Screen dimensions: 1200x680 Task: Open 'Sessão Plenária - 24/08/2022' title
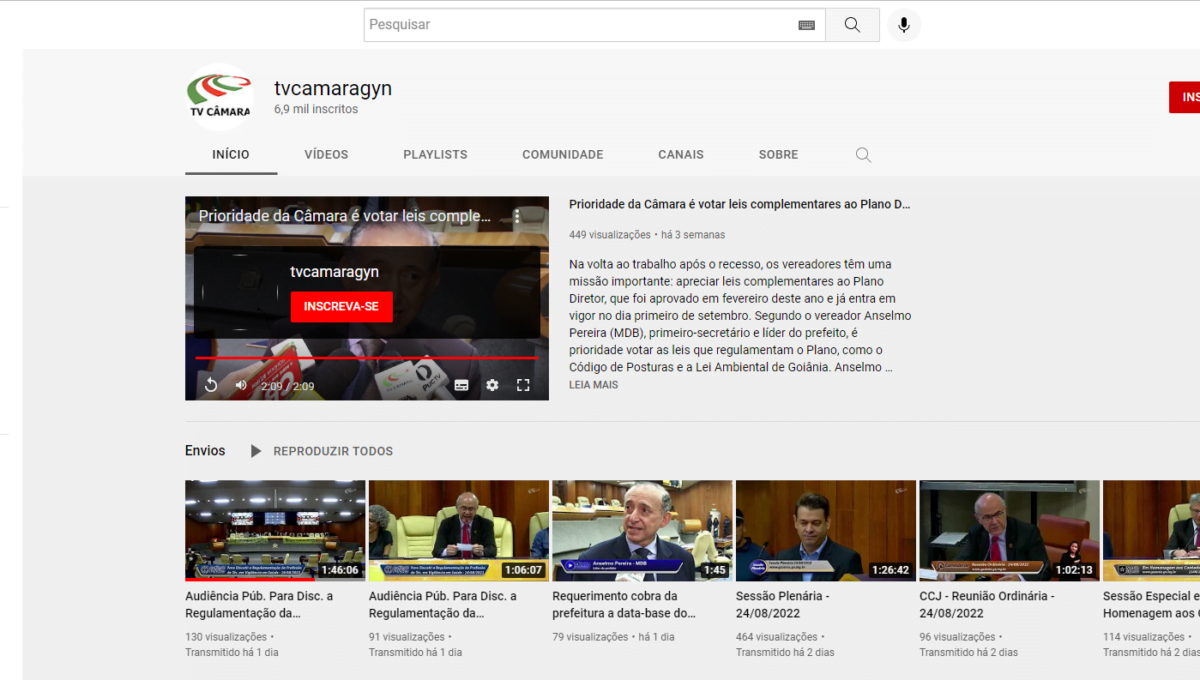pyautogui.click(x=783, y=605)
